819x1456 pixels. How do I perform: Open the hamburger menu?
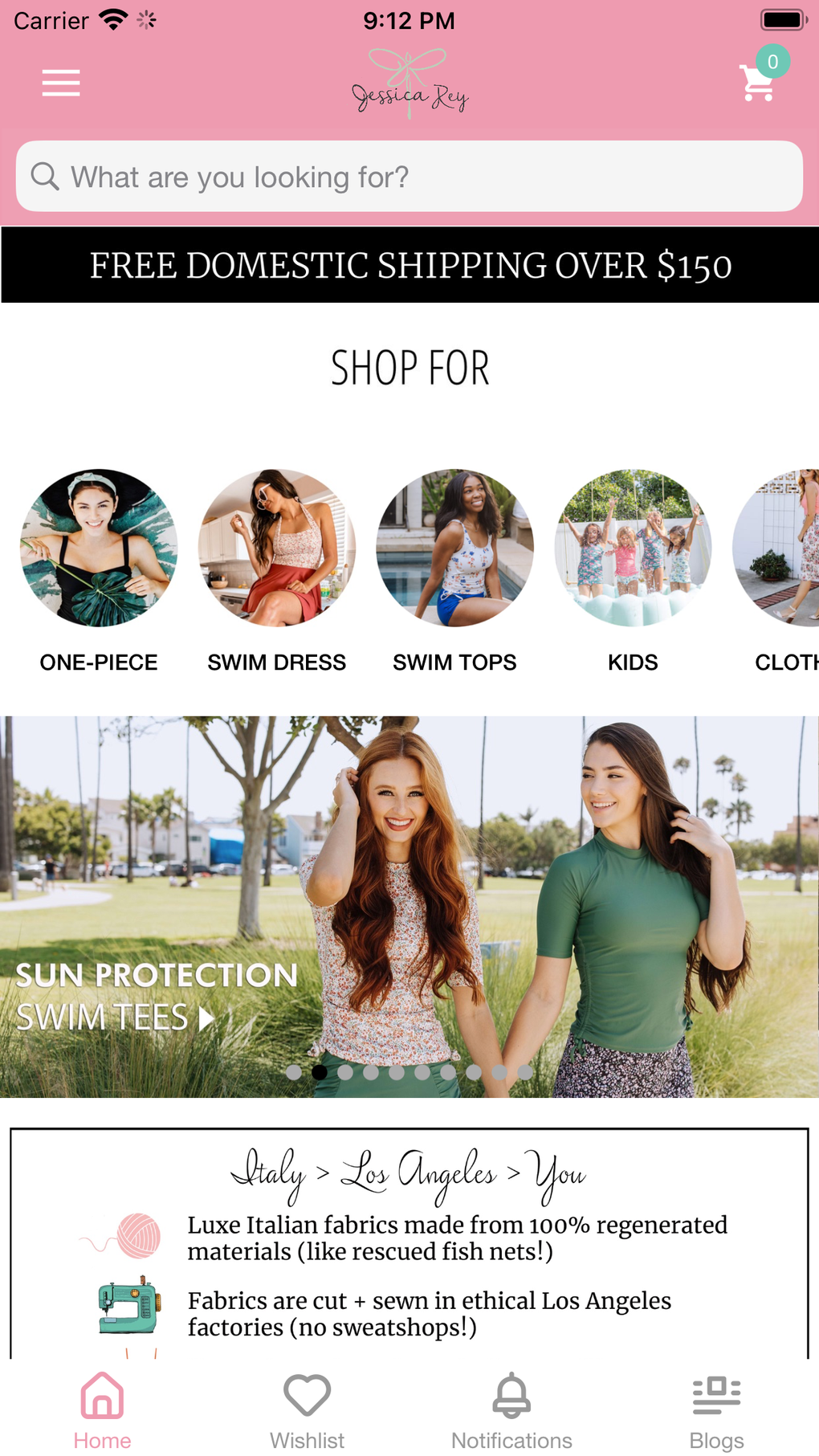click(61, 83)
